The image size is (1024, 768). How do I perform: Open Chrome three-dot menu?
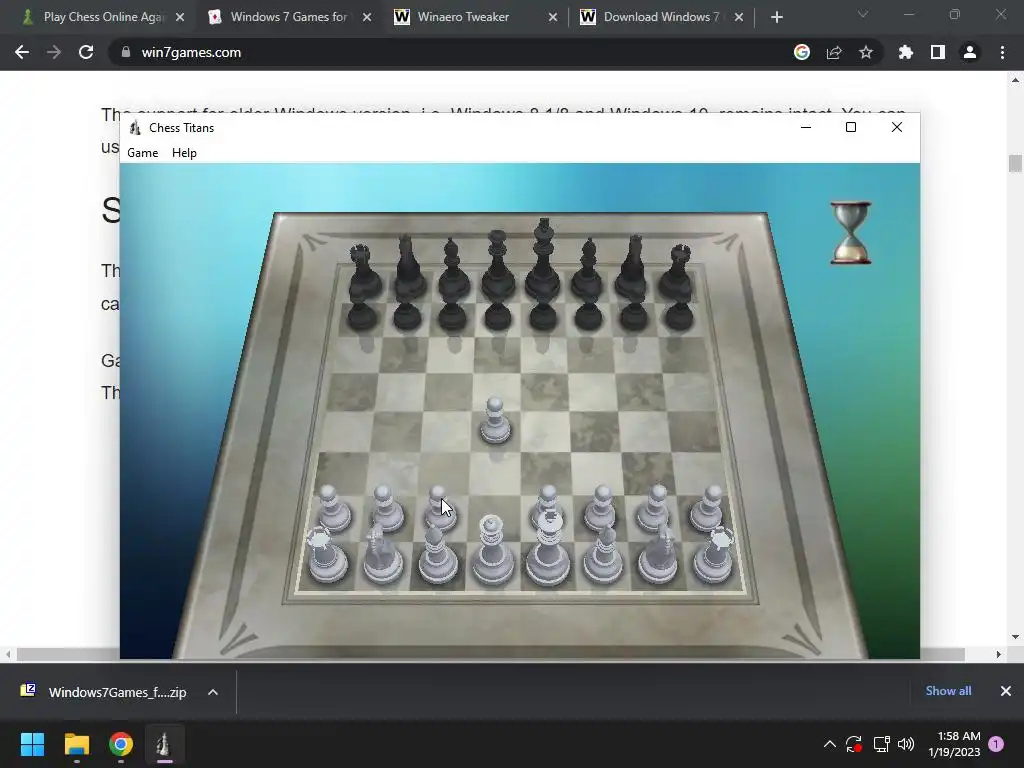click(1002, 52)
